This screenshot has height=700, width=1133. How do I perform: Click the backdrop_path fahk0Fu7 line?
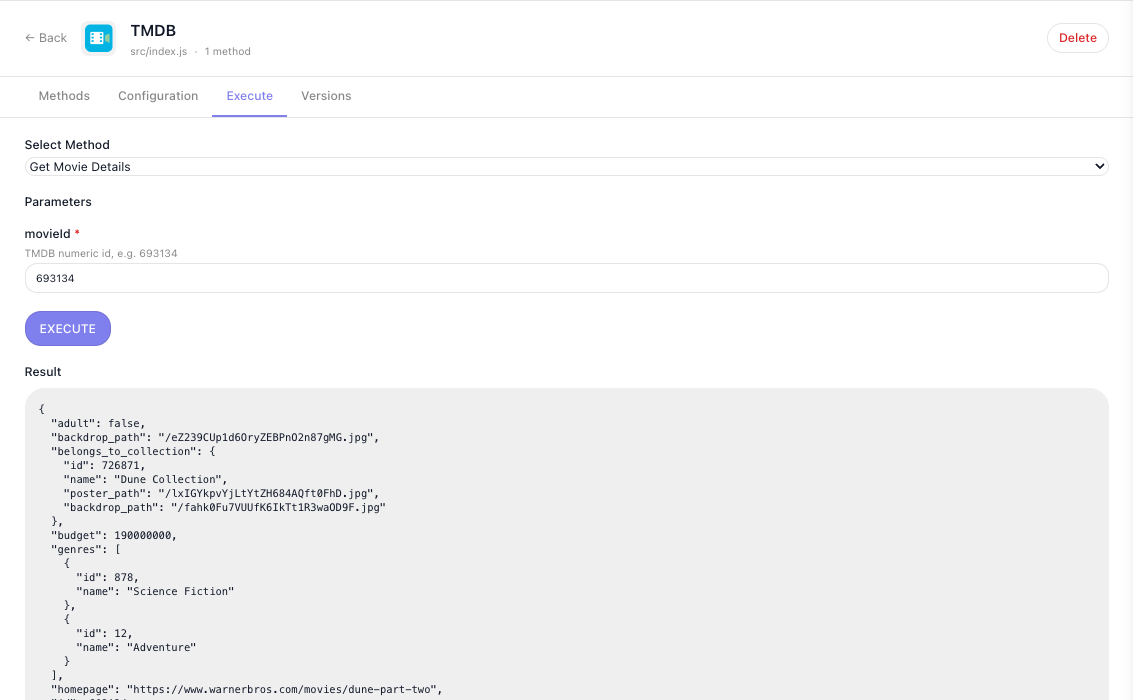[x=225, y=507]
